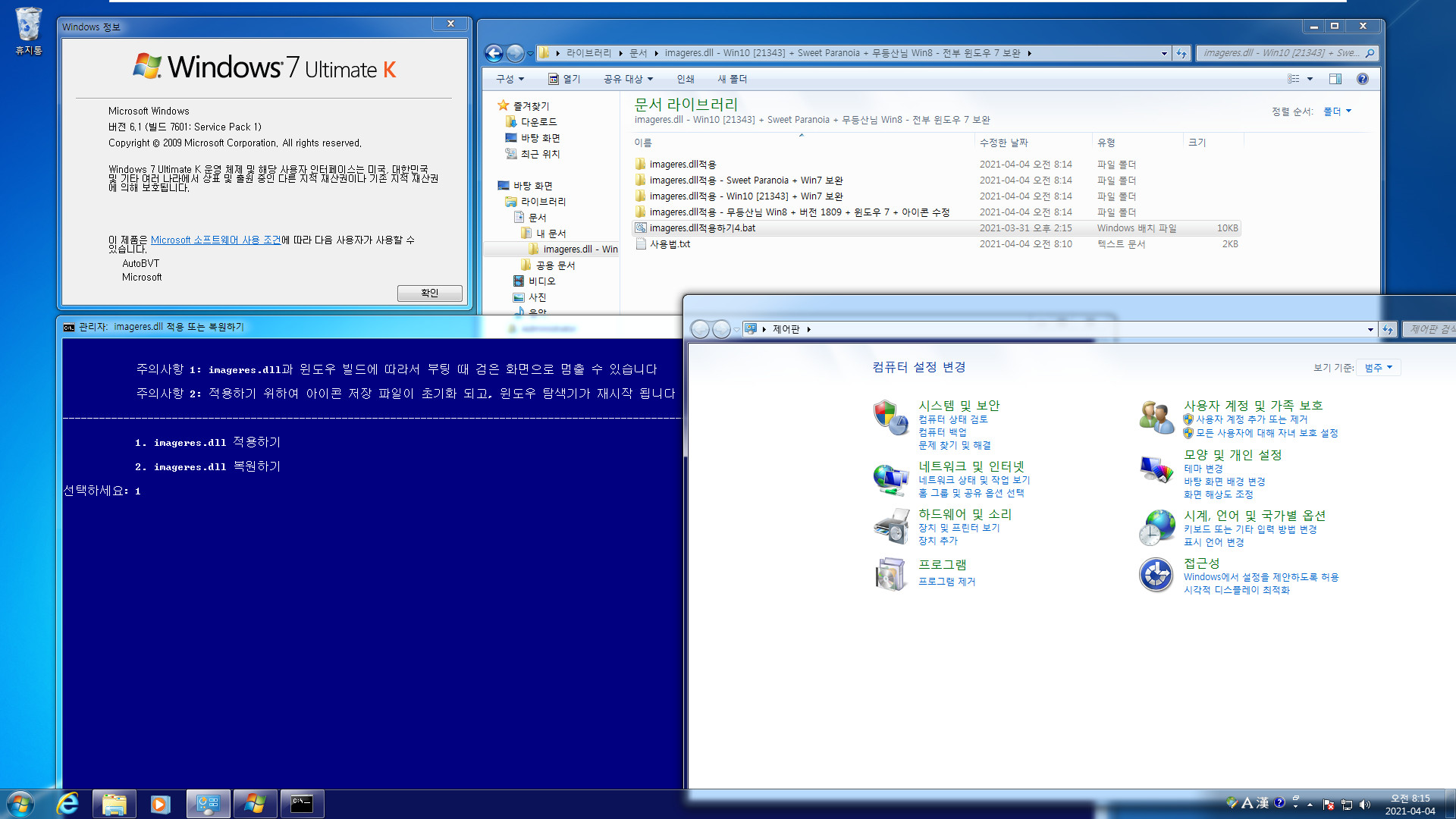This screenshot has height=819, width=1456.
Task: Click the Explorer search box
Action: pyautogui.click(x=1287, y=53)
